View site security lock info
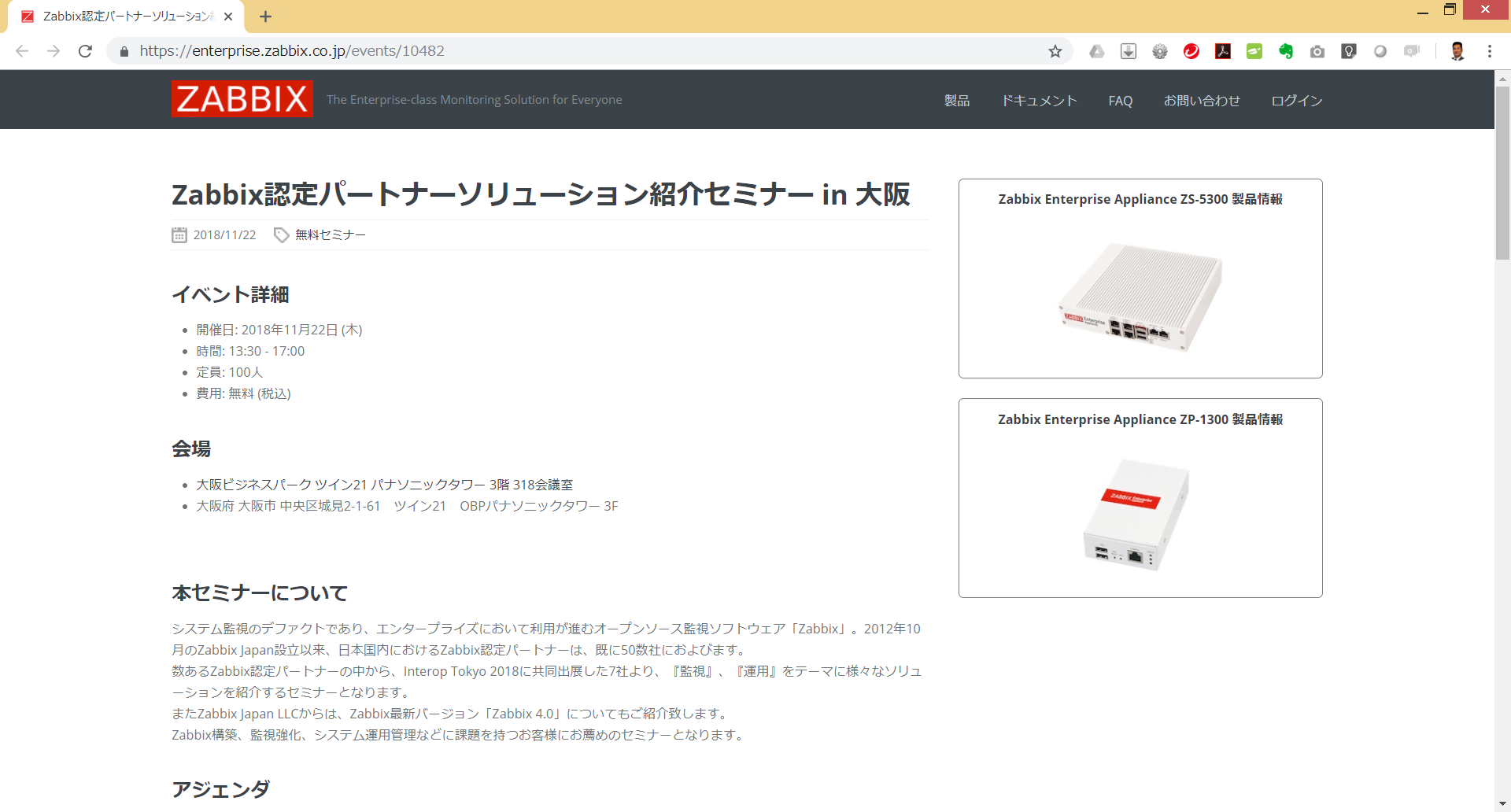The height and width of the screenshot is (812, 1511). (x=124, y=51)
